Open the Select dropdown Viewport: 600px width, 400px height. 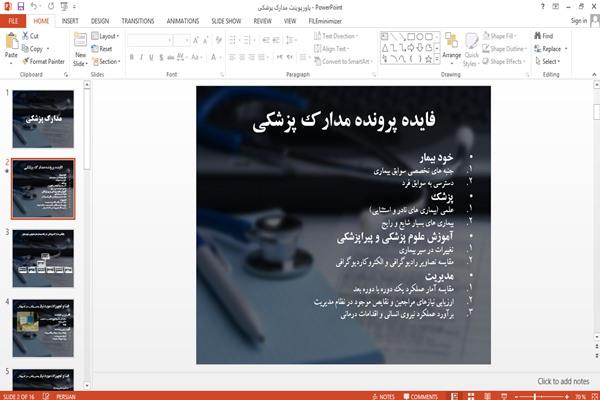548,61
